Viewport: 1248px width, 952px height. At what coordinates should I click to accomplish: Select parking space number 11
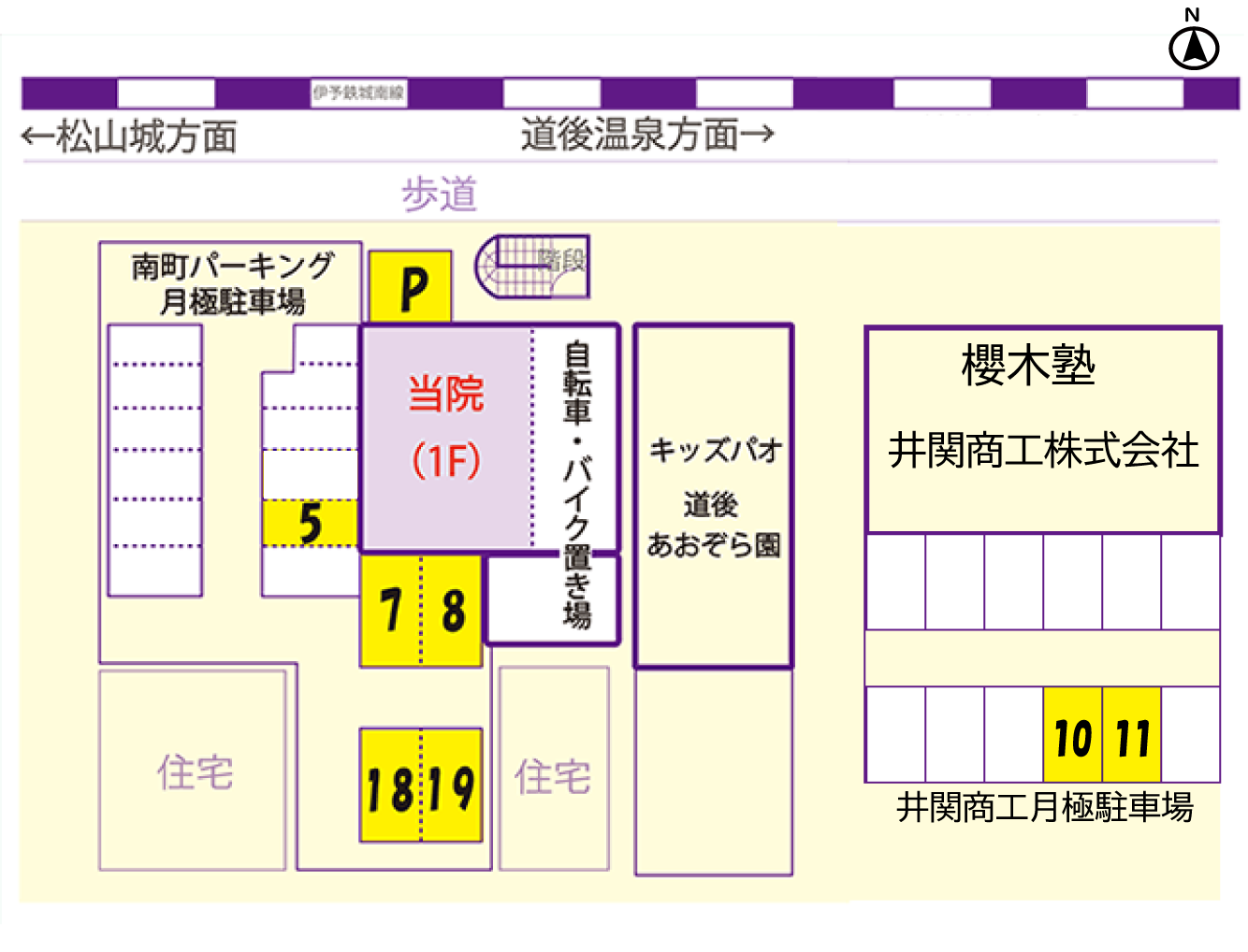1132,735
